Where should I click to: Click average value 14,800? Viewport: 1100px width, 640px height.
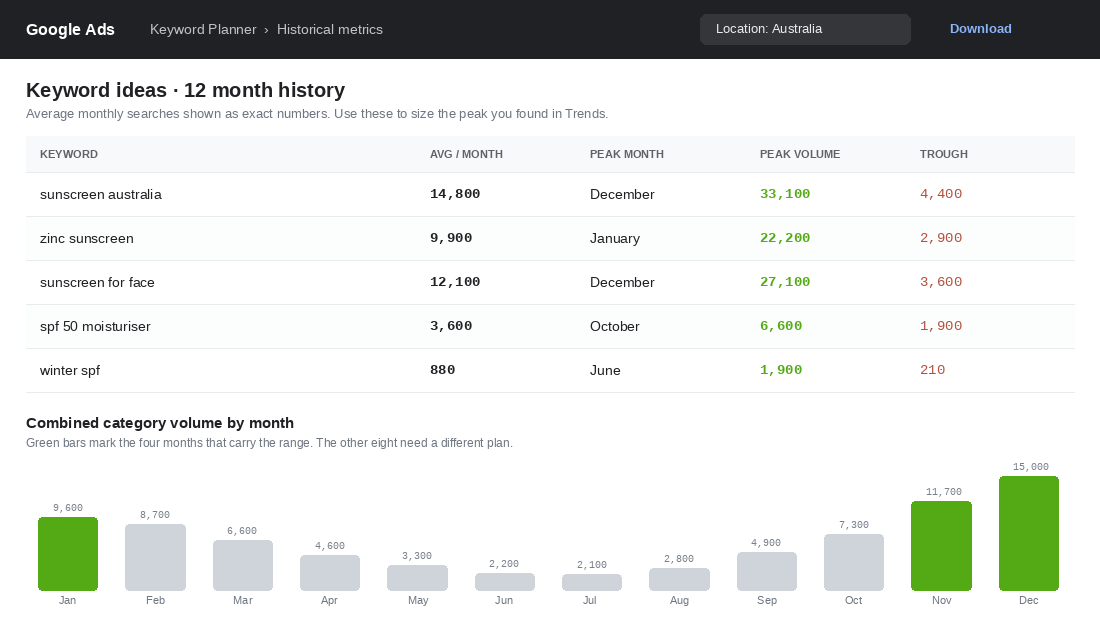pyautogui.click(x=455, y=194)
